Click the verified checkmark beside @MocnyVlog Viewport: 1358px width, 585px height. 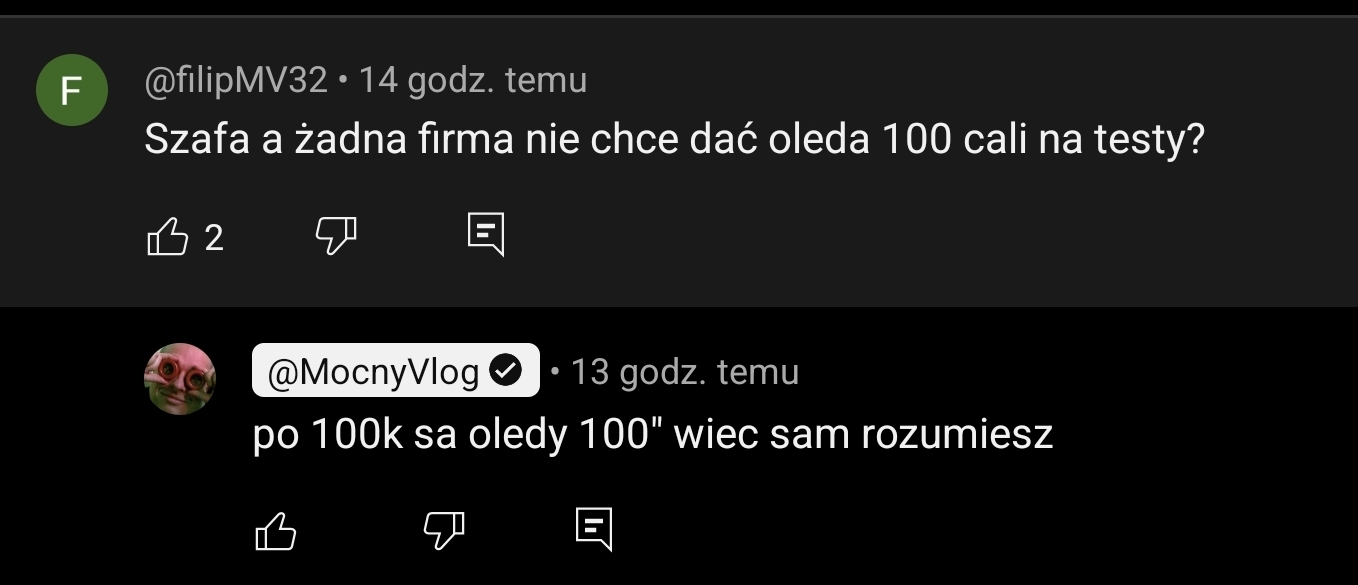click(x=508, y=372)
